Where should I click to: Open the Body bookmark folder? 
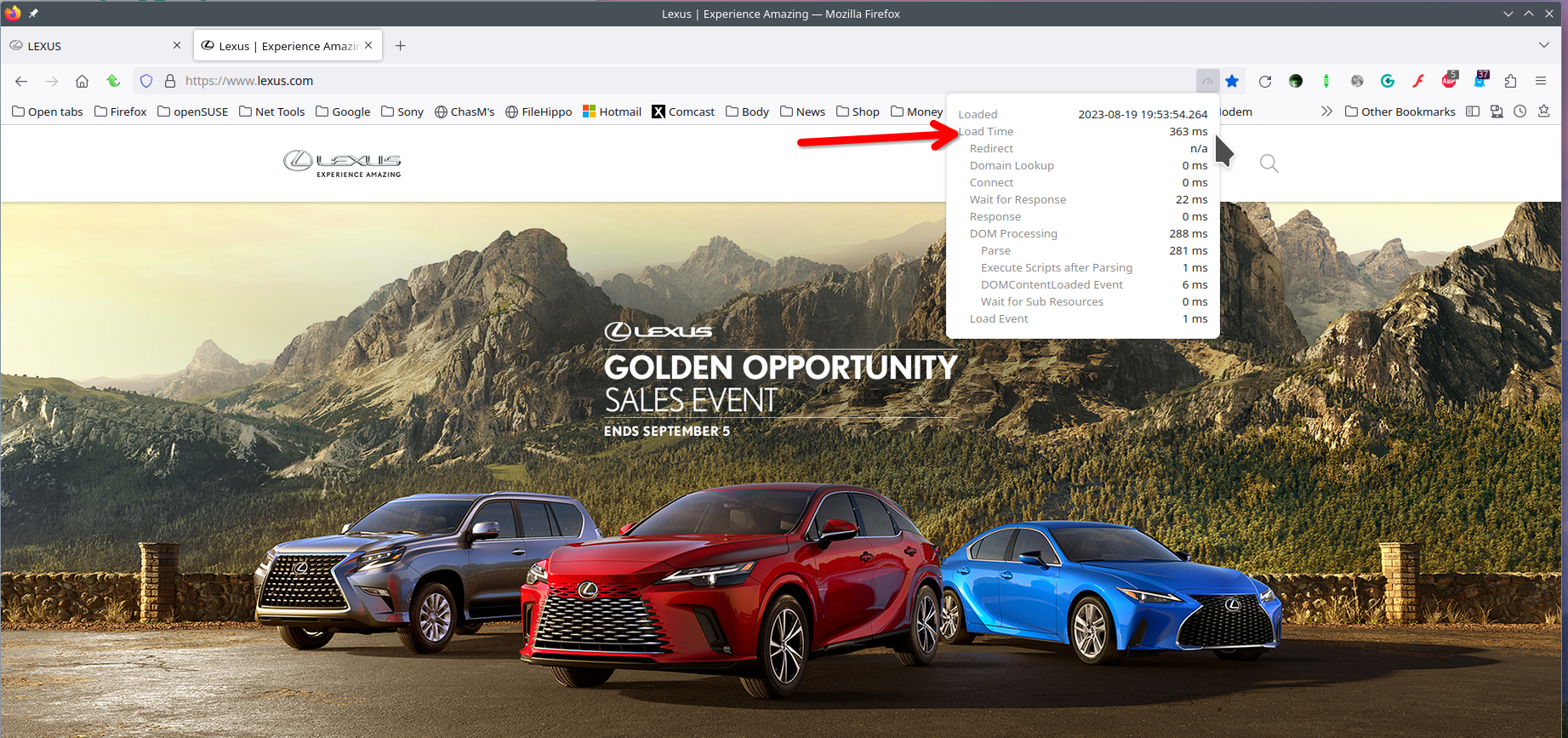tap(747, 112)
